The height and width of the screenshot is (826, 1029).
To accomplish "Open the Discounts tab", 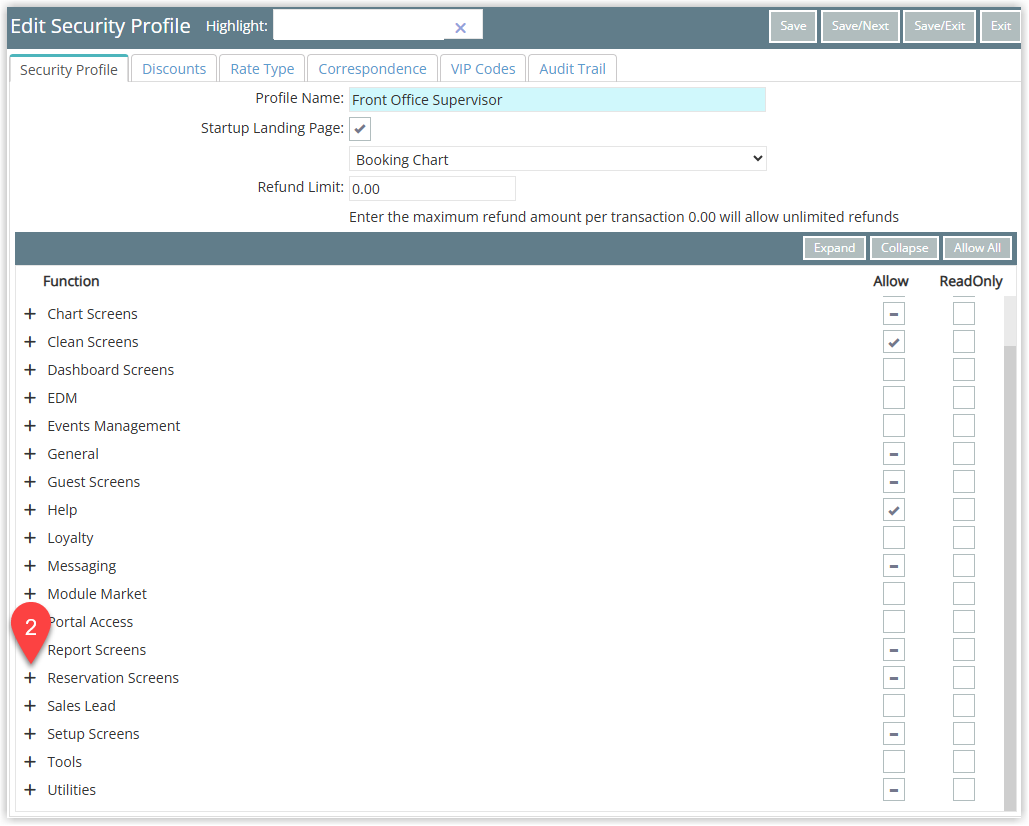I will [174, 69].
